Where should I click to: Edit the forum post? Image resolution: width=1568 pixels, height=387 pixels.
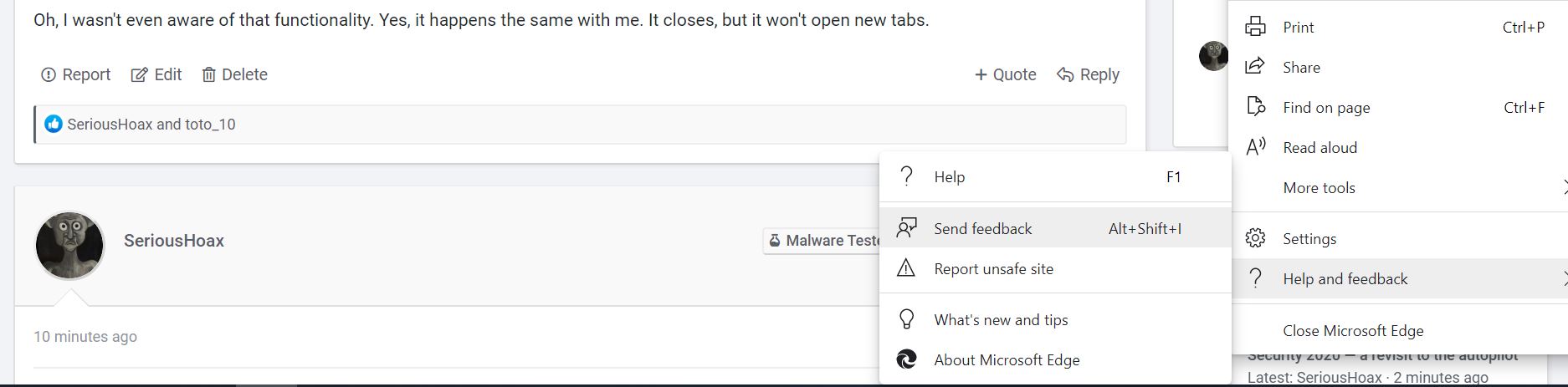tap(156, 74)
